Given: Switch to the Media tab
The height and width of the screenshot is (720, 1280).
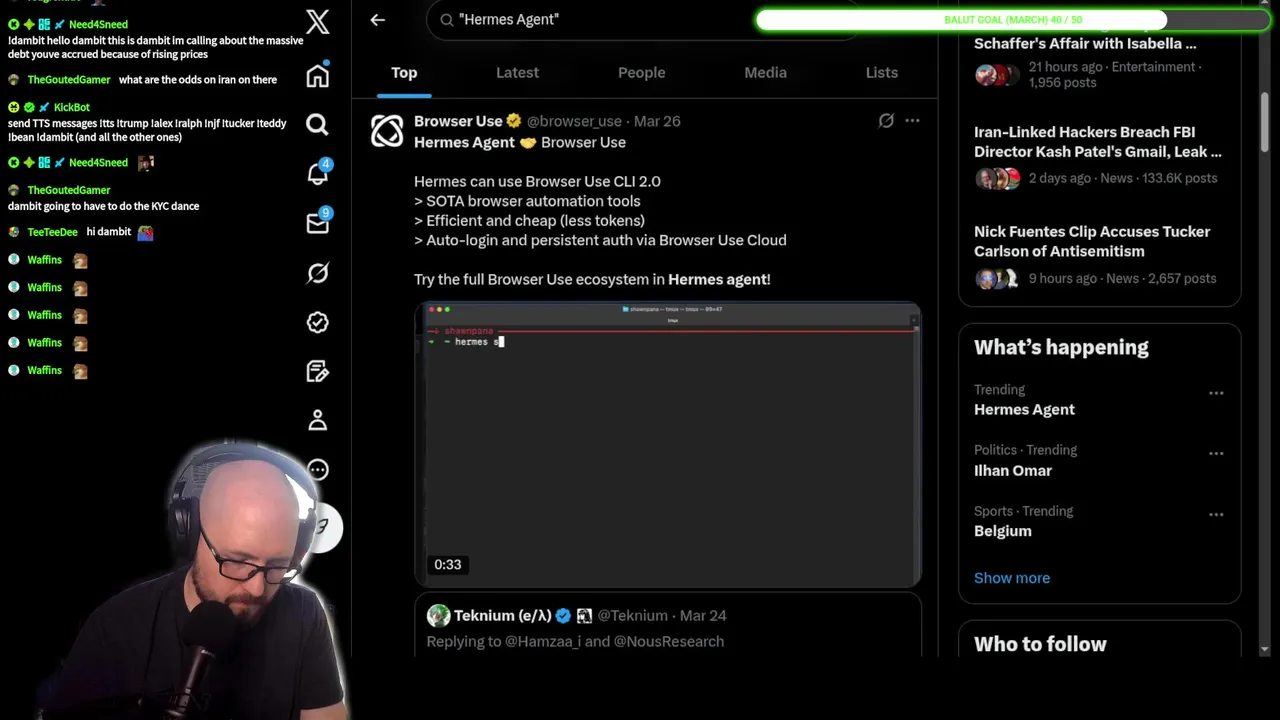Looking at the screenshot, I should click(x=765, y=73).
